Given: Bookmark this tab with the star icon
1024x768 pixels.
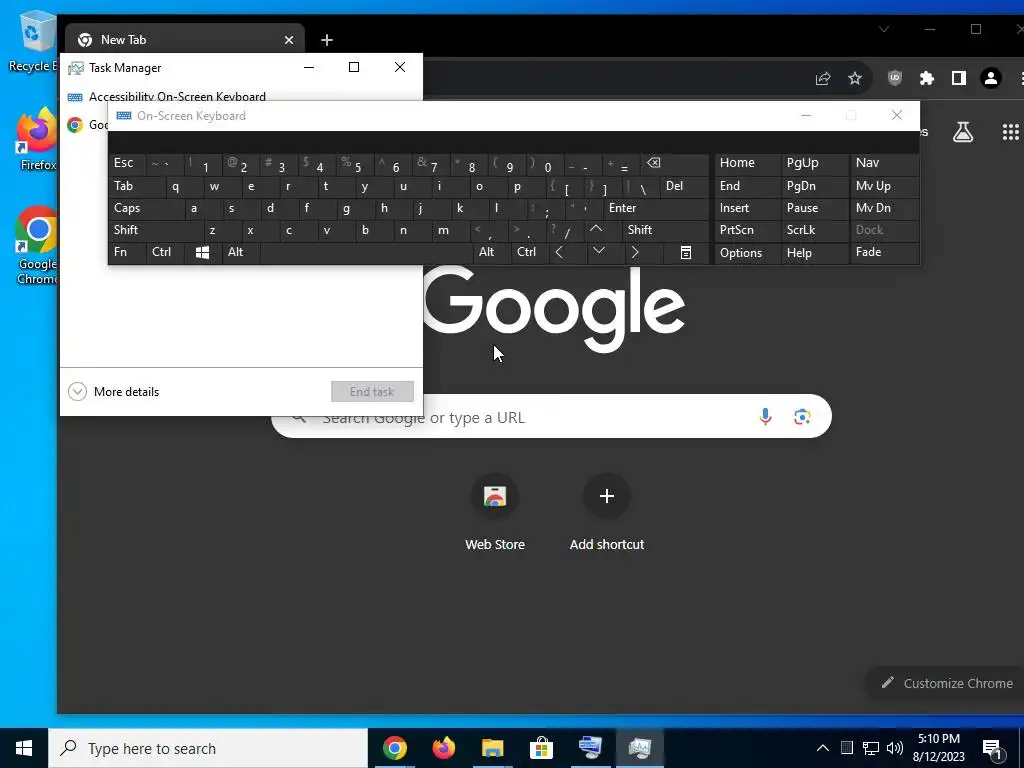Looking at the screenshot, I should pyautogui.click(x=855, y=79).
